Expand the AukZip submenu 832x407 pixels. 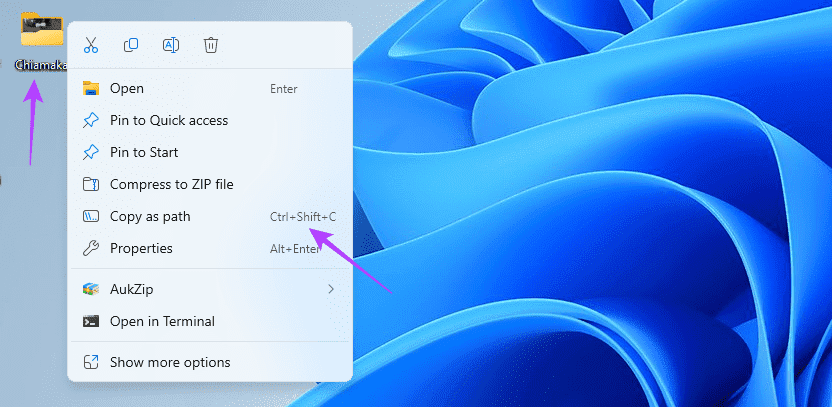tap(210, 289)
